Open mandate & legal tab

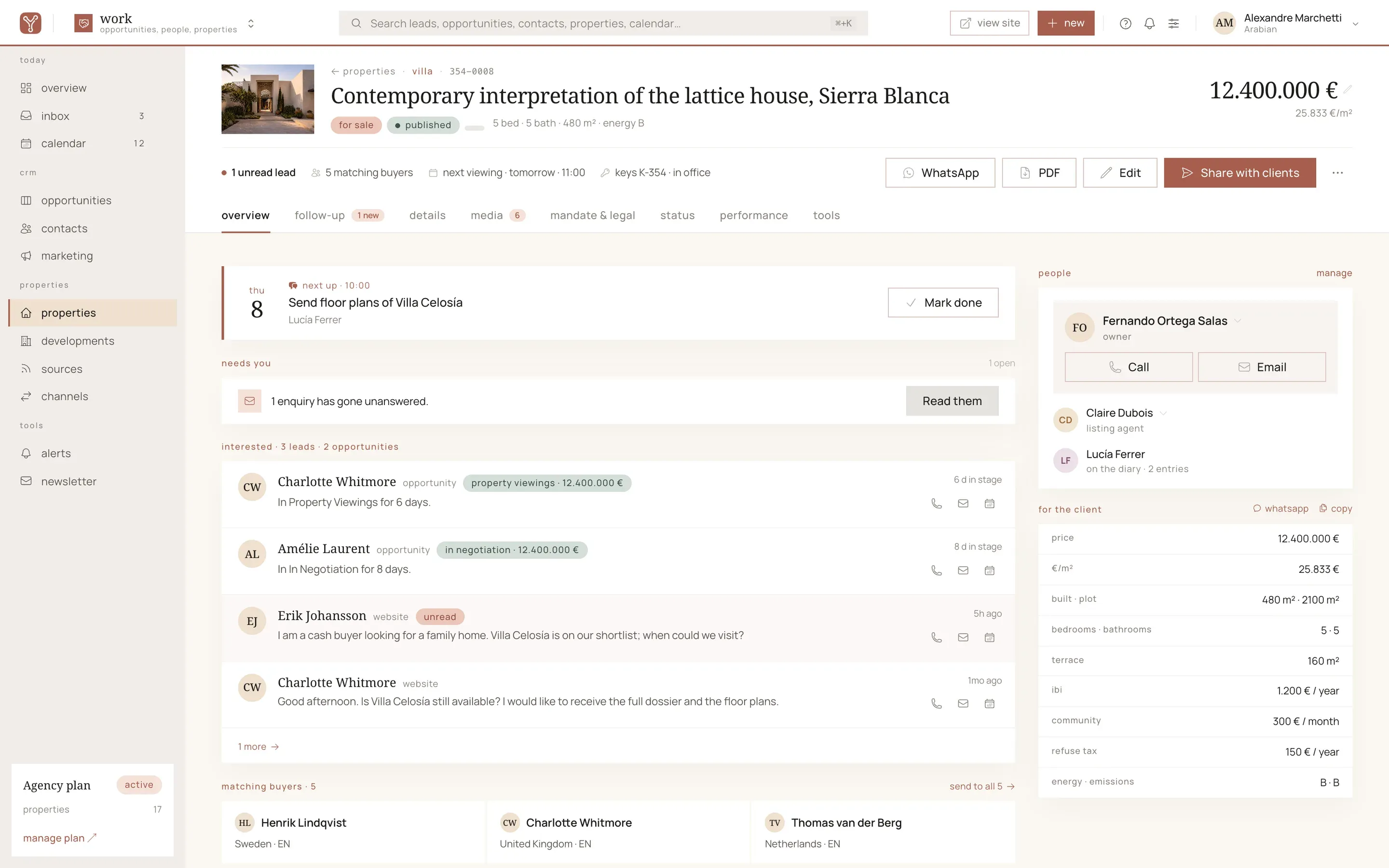click(592, 215)
